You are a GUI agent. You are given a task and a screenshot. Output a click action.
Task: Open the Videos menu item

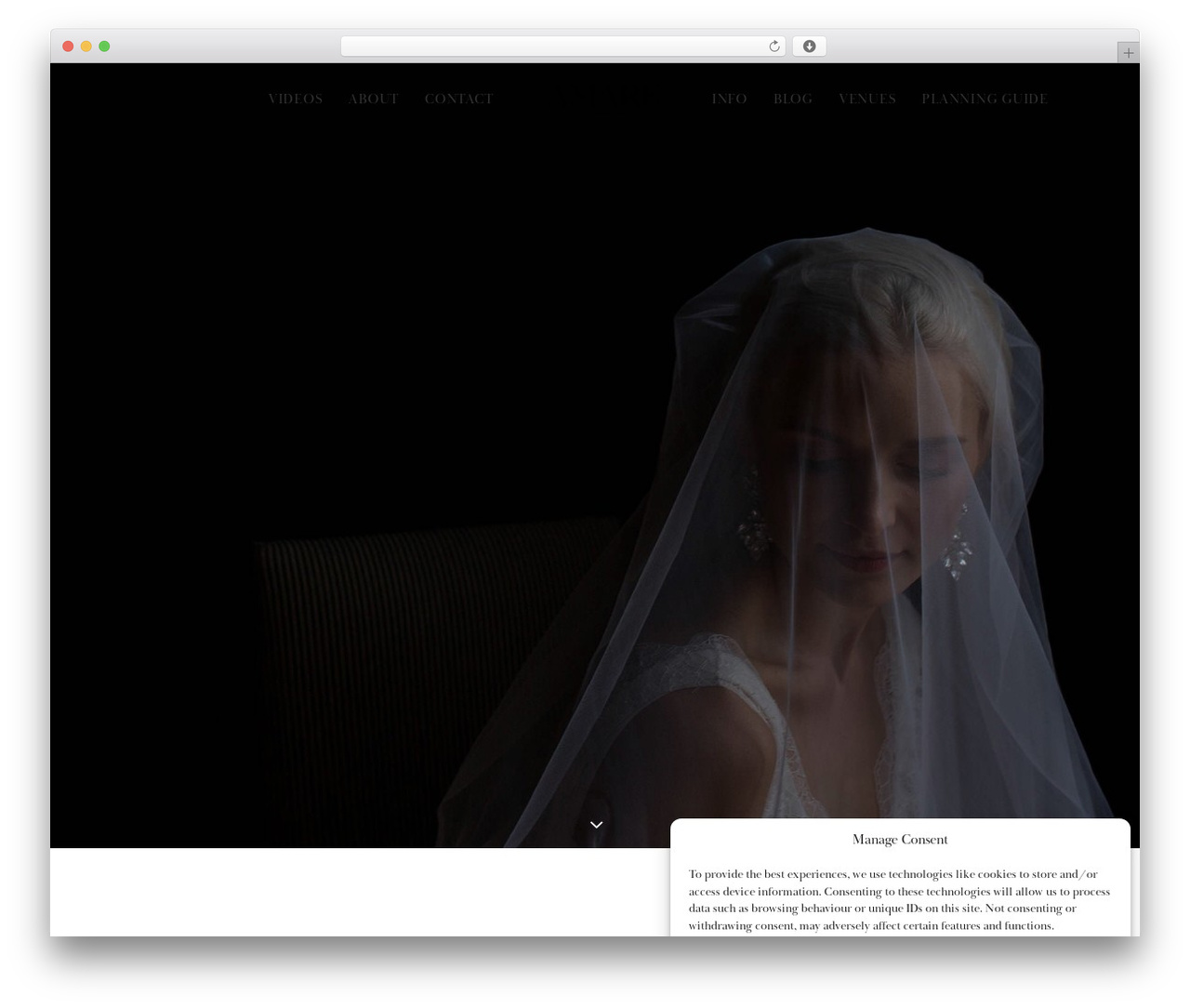tap(295, 99)
